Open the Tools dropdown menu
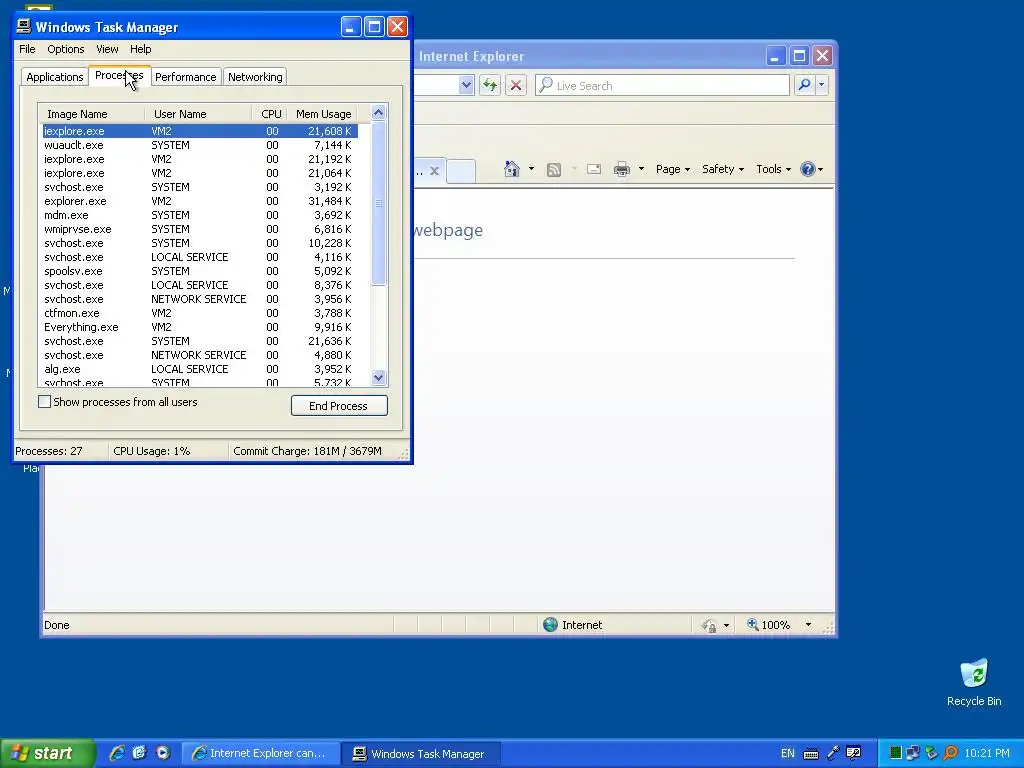 773,169
